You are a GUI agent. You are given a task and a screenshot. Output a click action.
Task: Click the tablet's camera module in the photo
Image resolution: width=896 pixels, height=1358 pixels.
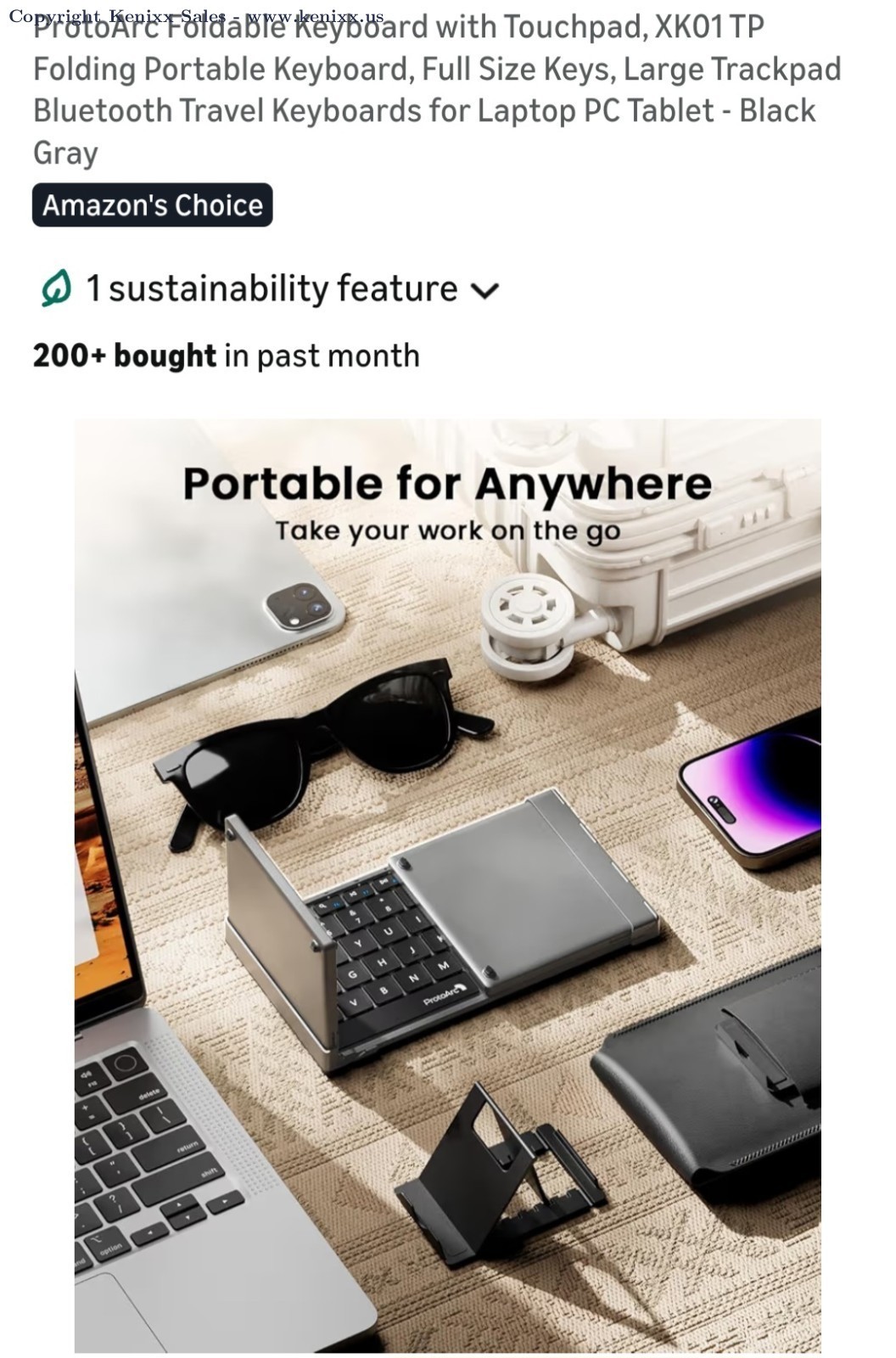(x=304, y=606)
